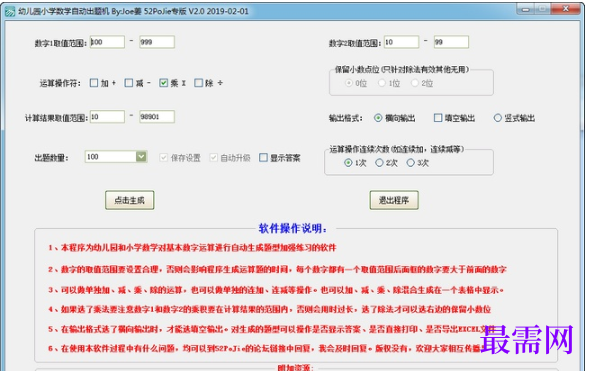Minimize the window
This screenshot has height=371, width=592.
tap(525, 9)
